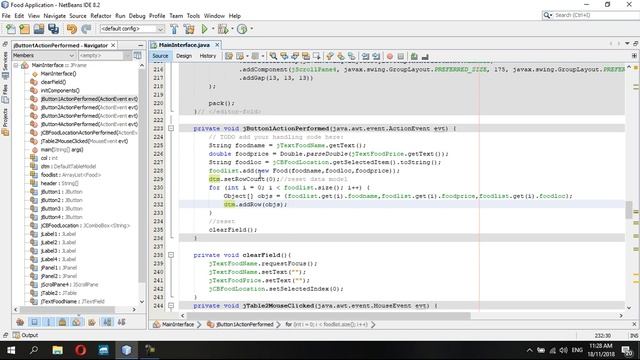Toggle Show Inner Classes filter in Navigator
Image resolution: width=640 pixels, height=360 pixels.
click(x=76, y=322)
